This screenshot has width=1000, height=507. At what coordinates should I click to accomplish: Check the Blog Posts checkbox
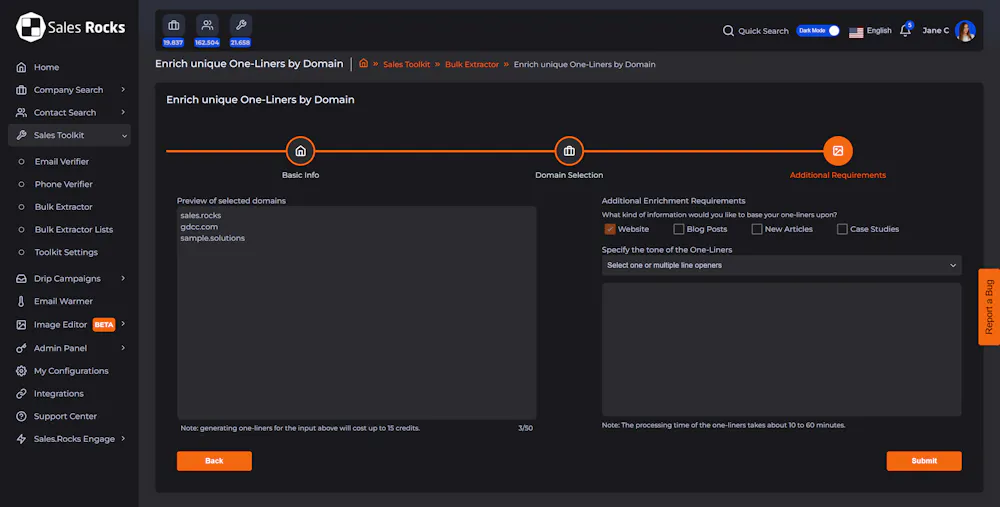point(679,229)
